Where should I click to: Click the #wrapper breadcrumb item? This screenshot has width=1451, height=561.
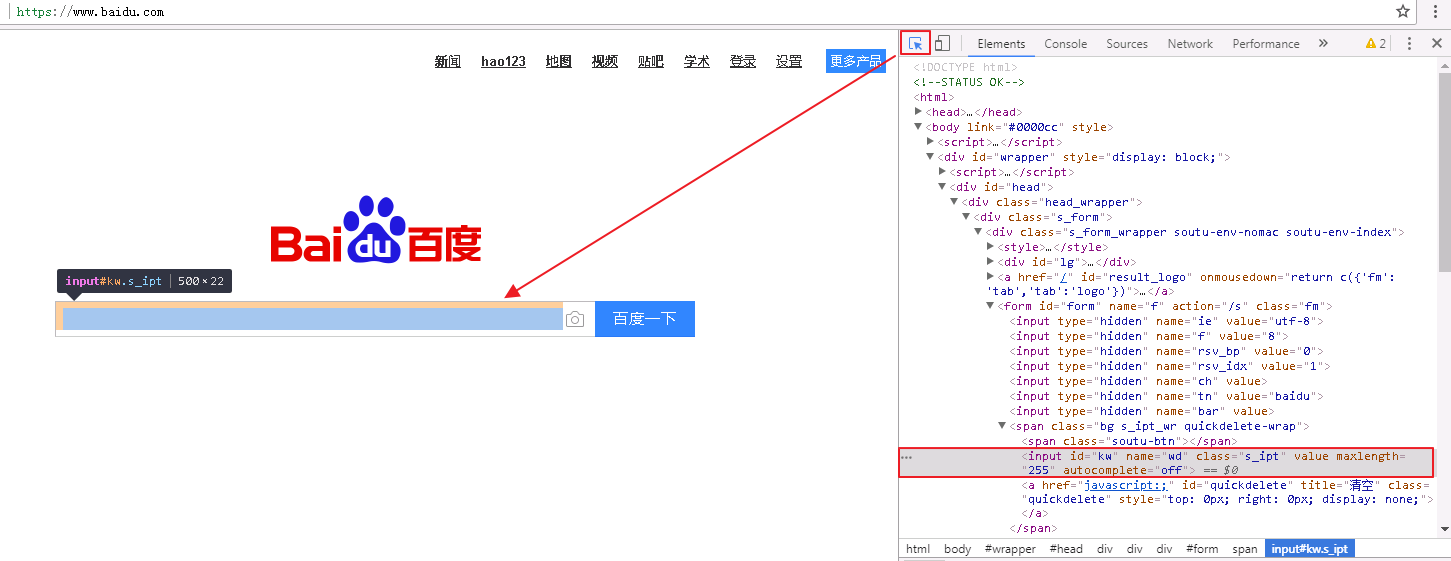tap(1010, 549)
